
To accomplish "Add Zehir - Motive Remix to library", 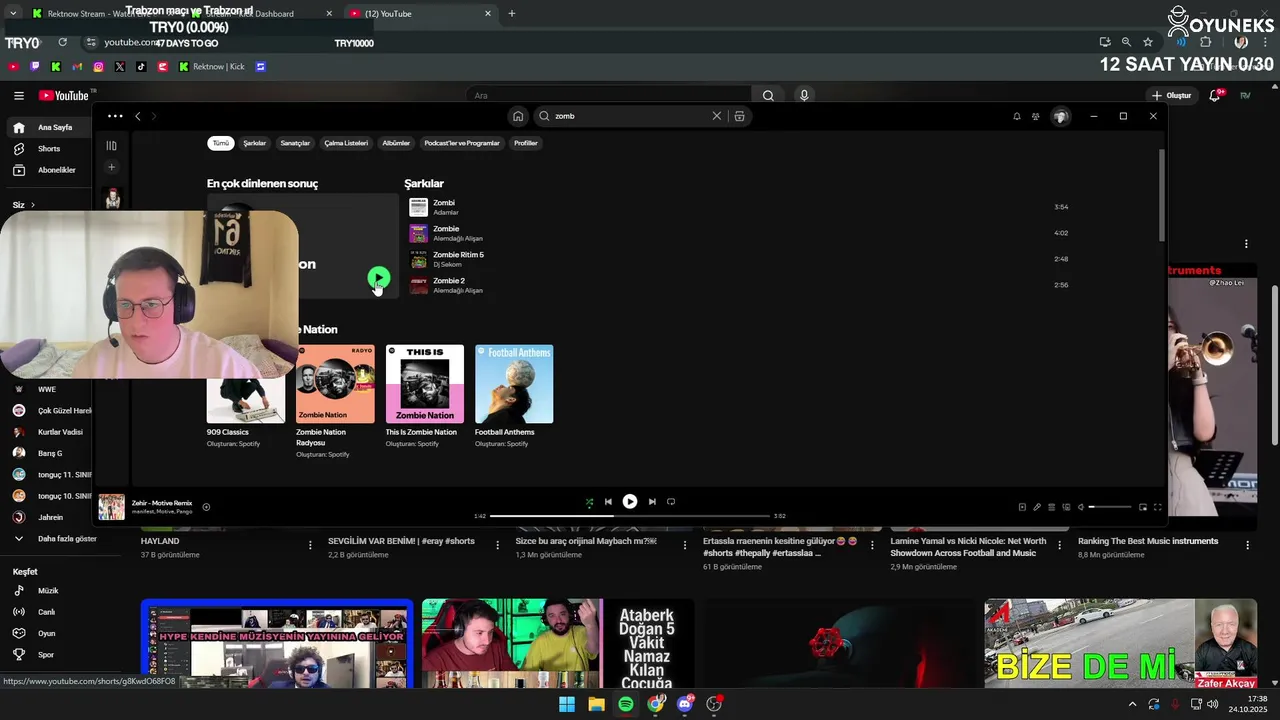I will pyautogui.click(x=206, y=507).
